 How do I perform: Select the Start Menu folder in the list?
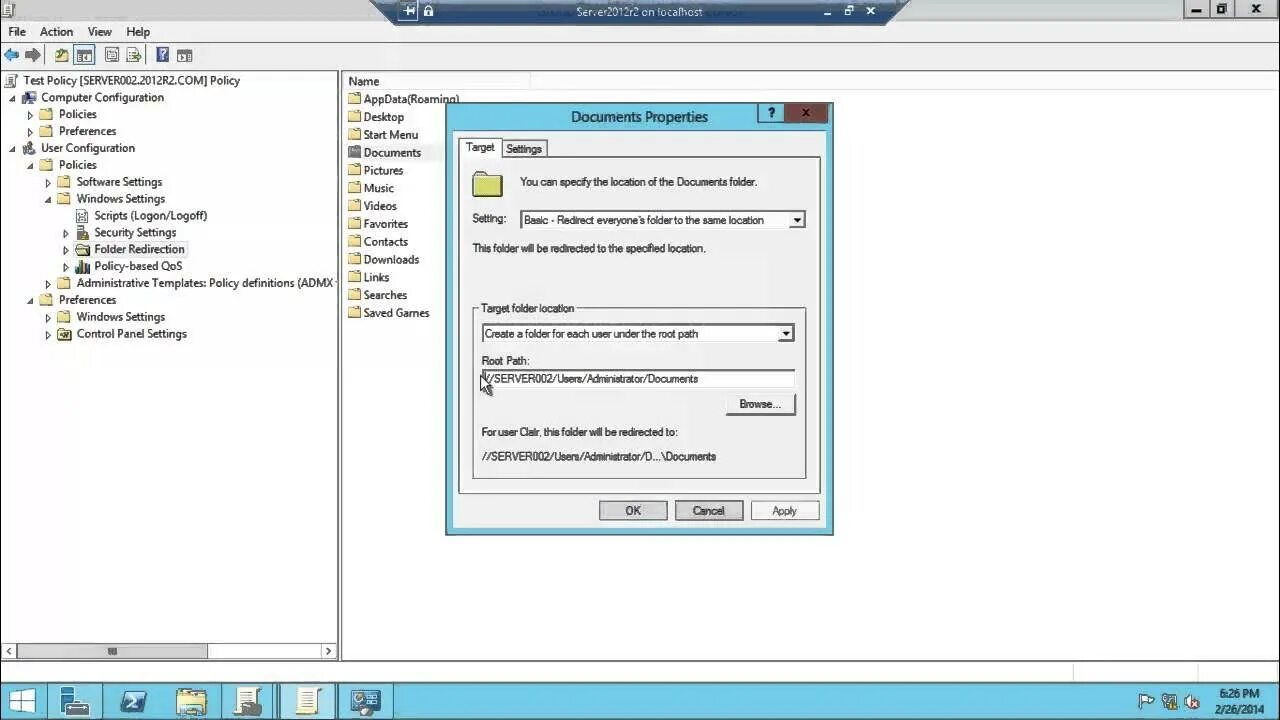coord(383,135)
